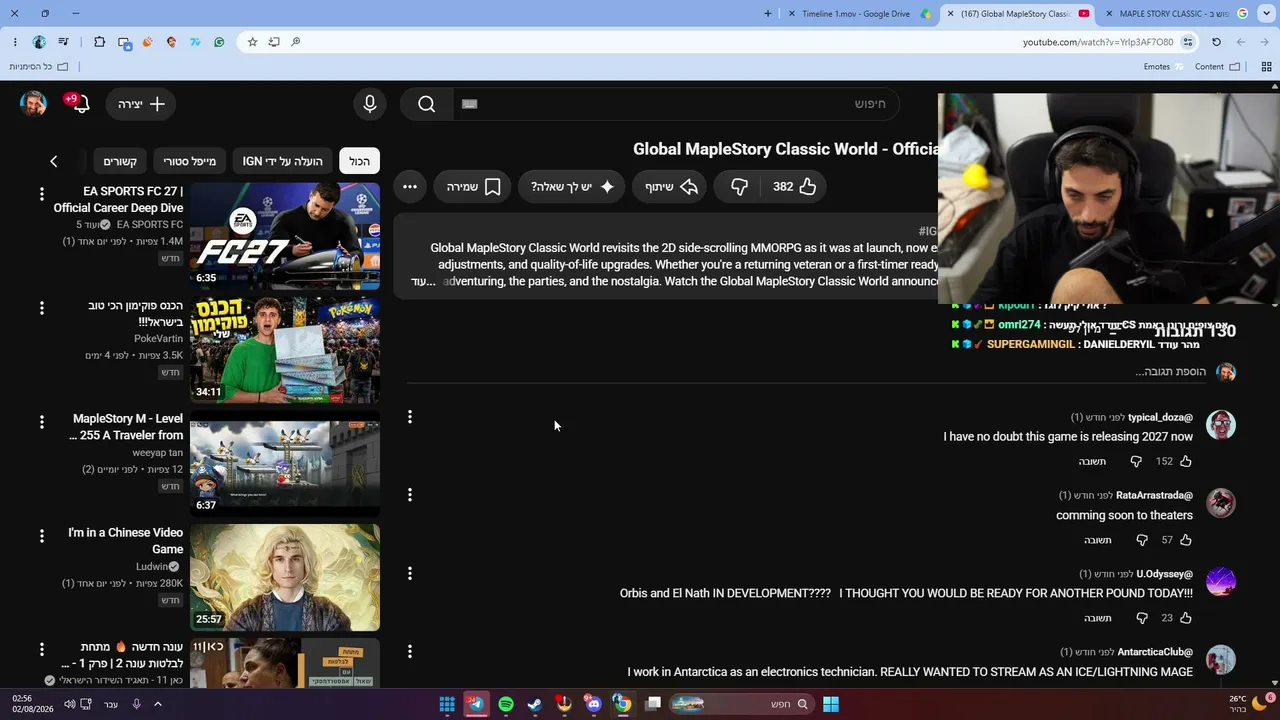This screenshot has height=720, width=1280.
Task: Select the הכול filter chip
Action: point(360,161)
